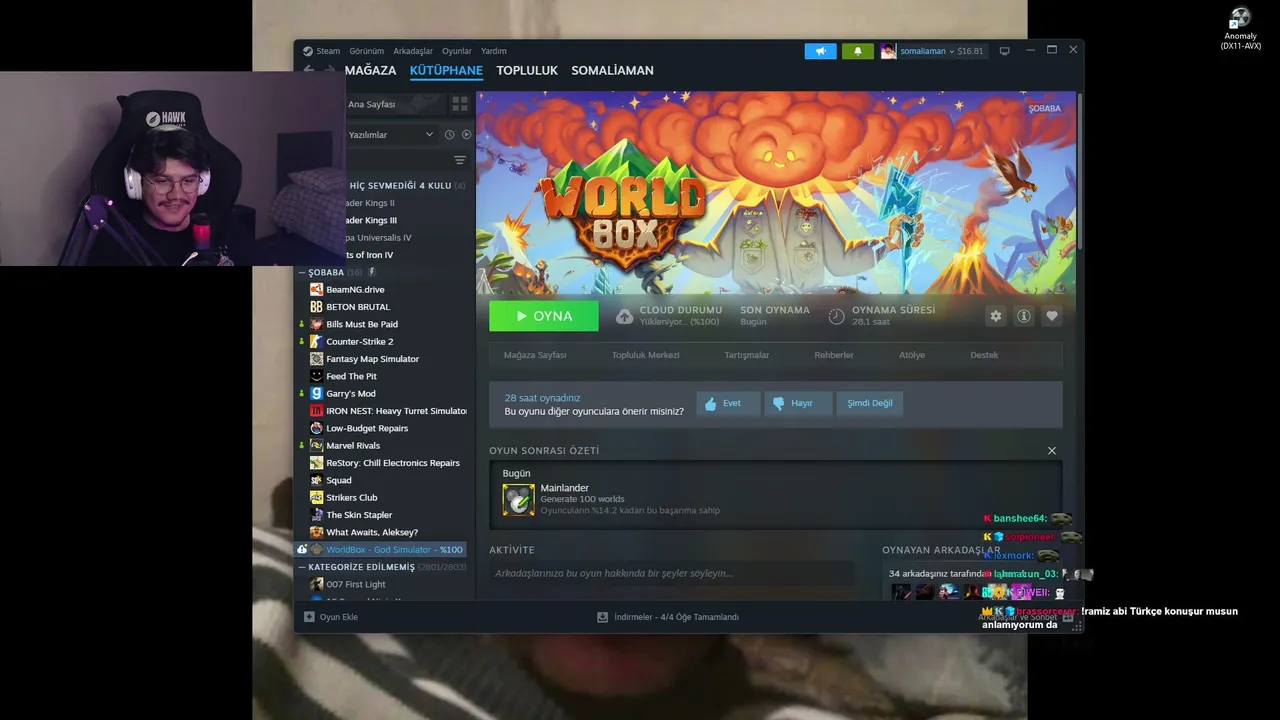
Task: Launch WorldBox with the OYNA button
Action: [544, 316]
